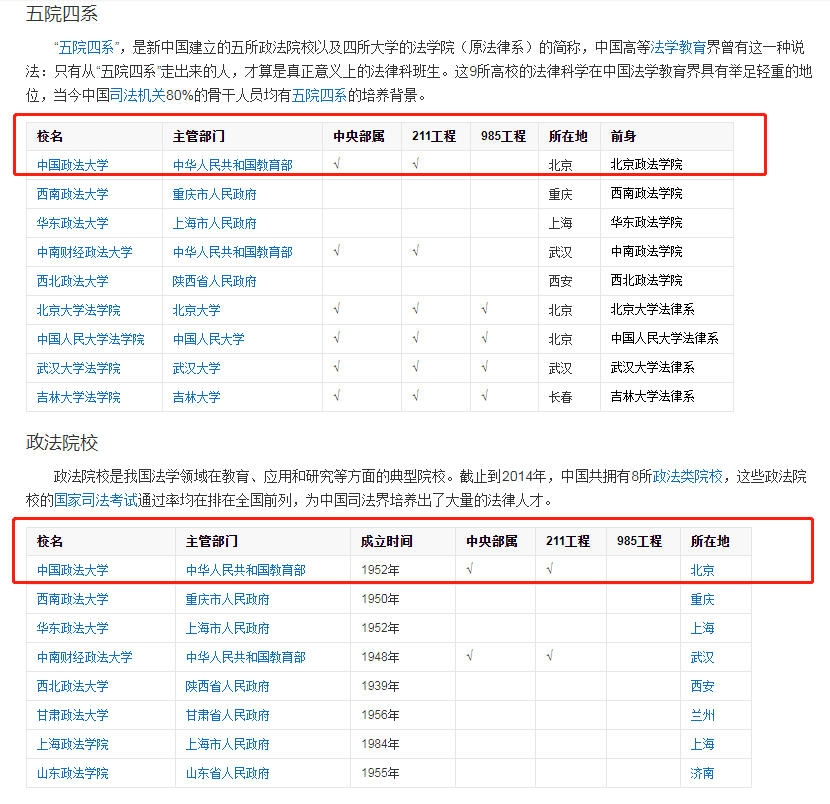Click the 成立时间 column header
The height and width of the screenshot is (804, 830).
coord(403,541)
